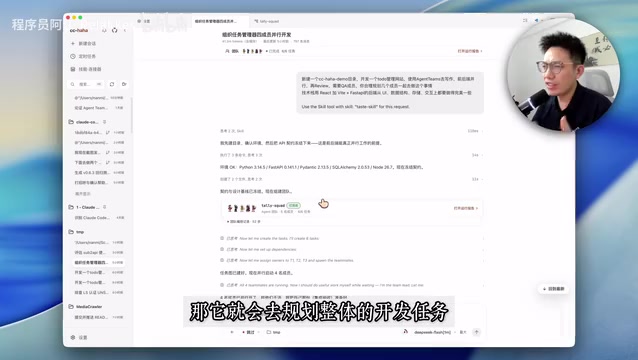Click the menu icon next to claude-co... folder
This screenshot has height=360, width=638.
[105, 122]
